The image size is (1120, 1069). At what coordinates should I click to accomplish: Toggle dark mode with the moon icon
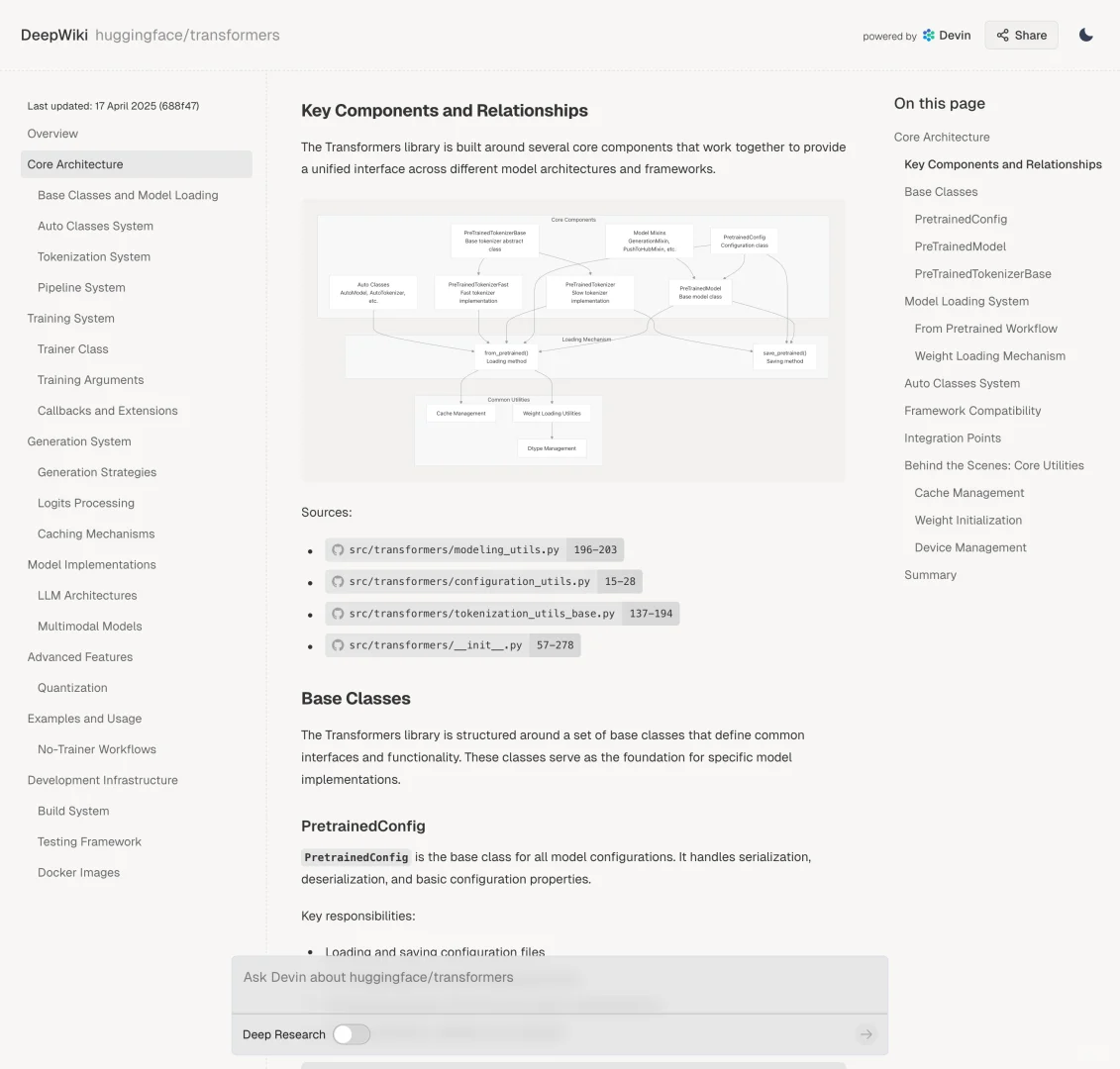click(x=1085, y=35)
